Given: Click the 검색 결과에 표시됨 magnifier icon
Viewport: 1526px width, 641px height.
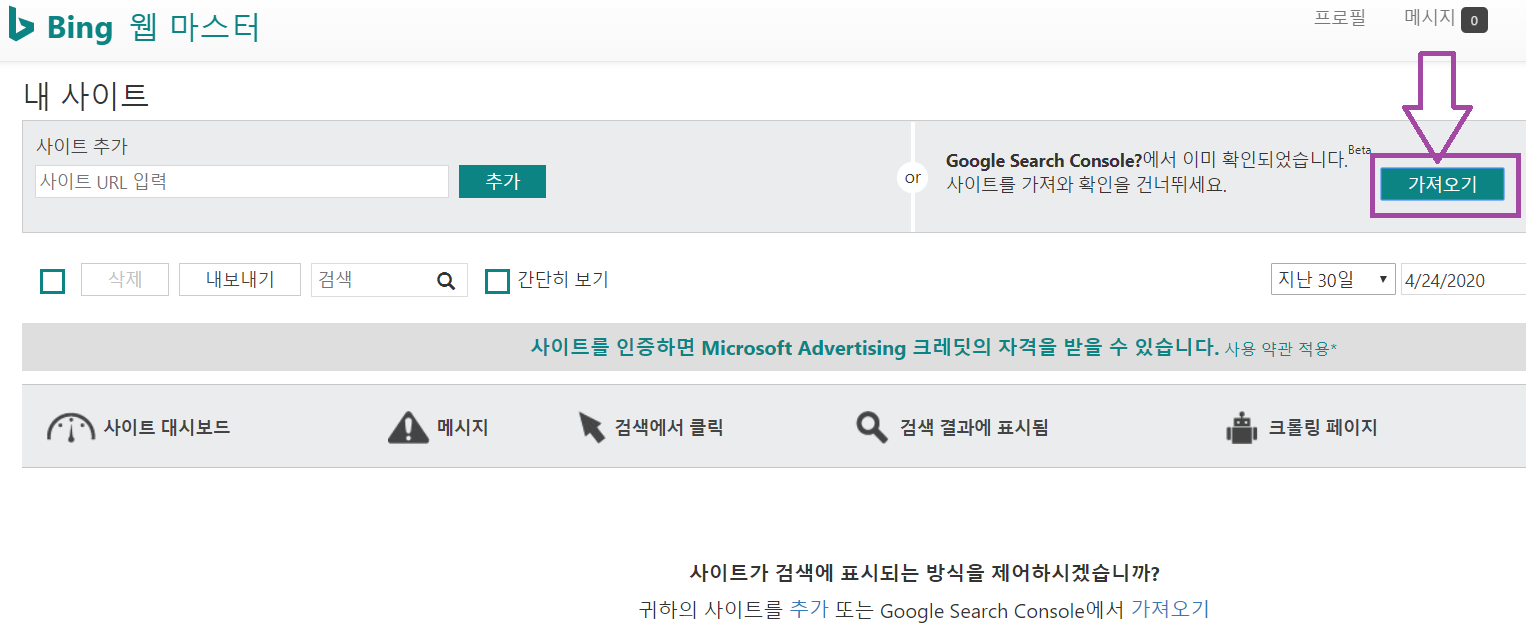Looking at the screenshot, I should pyautogui.click(x=871, y=428).
